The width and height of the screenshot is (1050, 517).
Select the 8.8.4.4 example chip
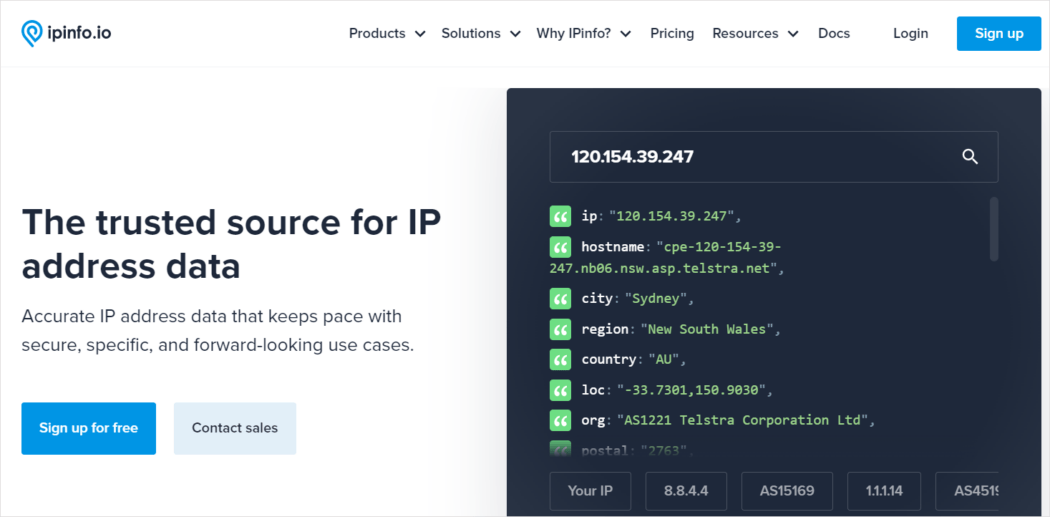tap(686, 491)
